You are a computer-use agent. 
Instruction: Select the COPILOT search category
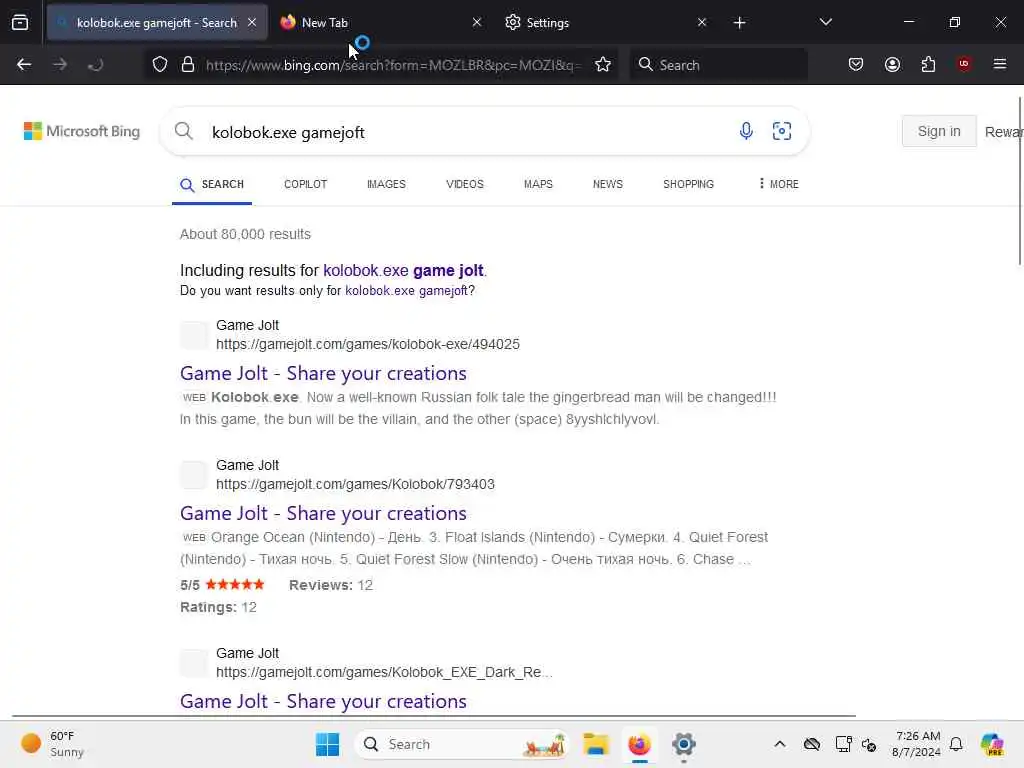pyautogui.click(x=306, y=184)
